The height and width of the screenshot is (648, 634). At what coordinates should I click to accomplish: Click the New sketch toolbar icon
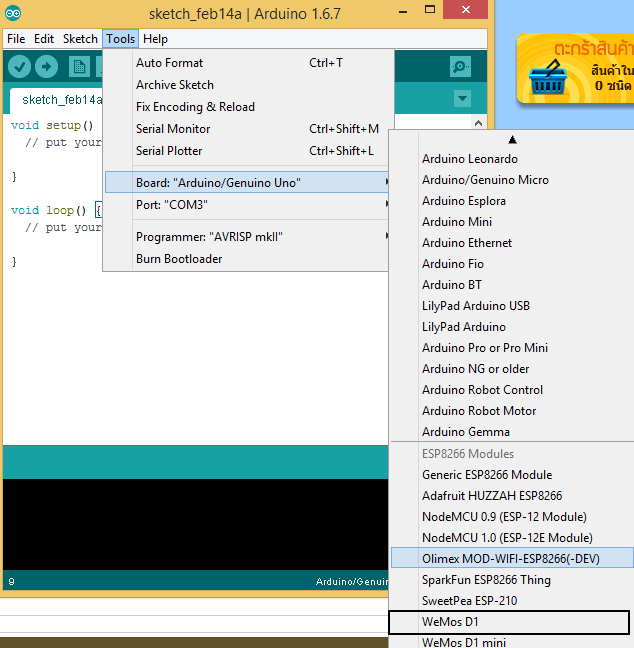(x=79, y=67)
